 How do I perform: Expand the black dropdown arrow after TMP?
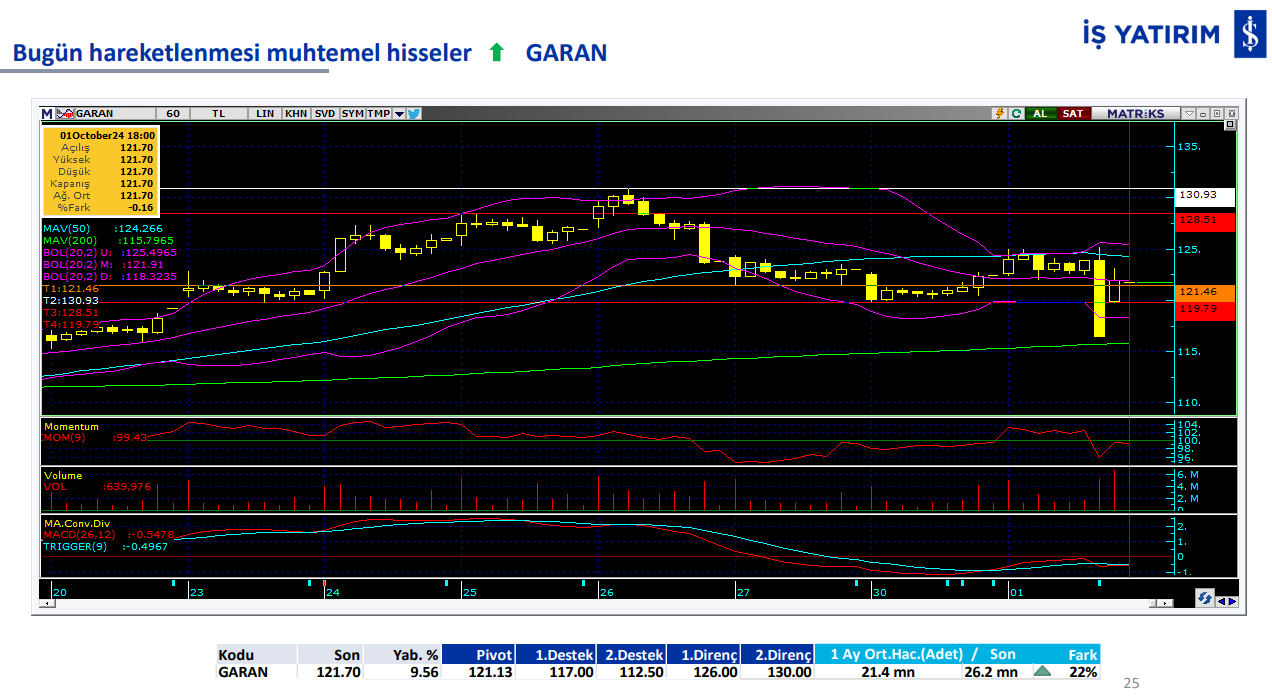tap(399, 113)
